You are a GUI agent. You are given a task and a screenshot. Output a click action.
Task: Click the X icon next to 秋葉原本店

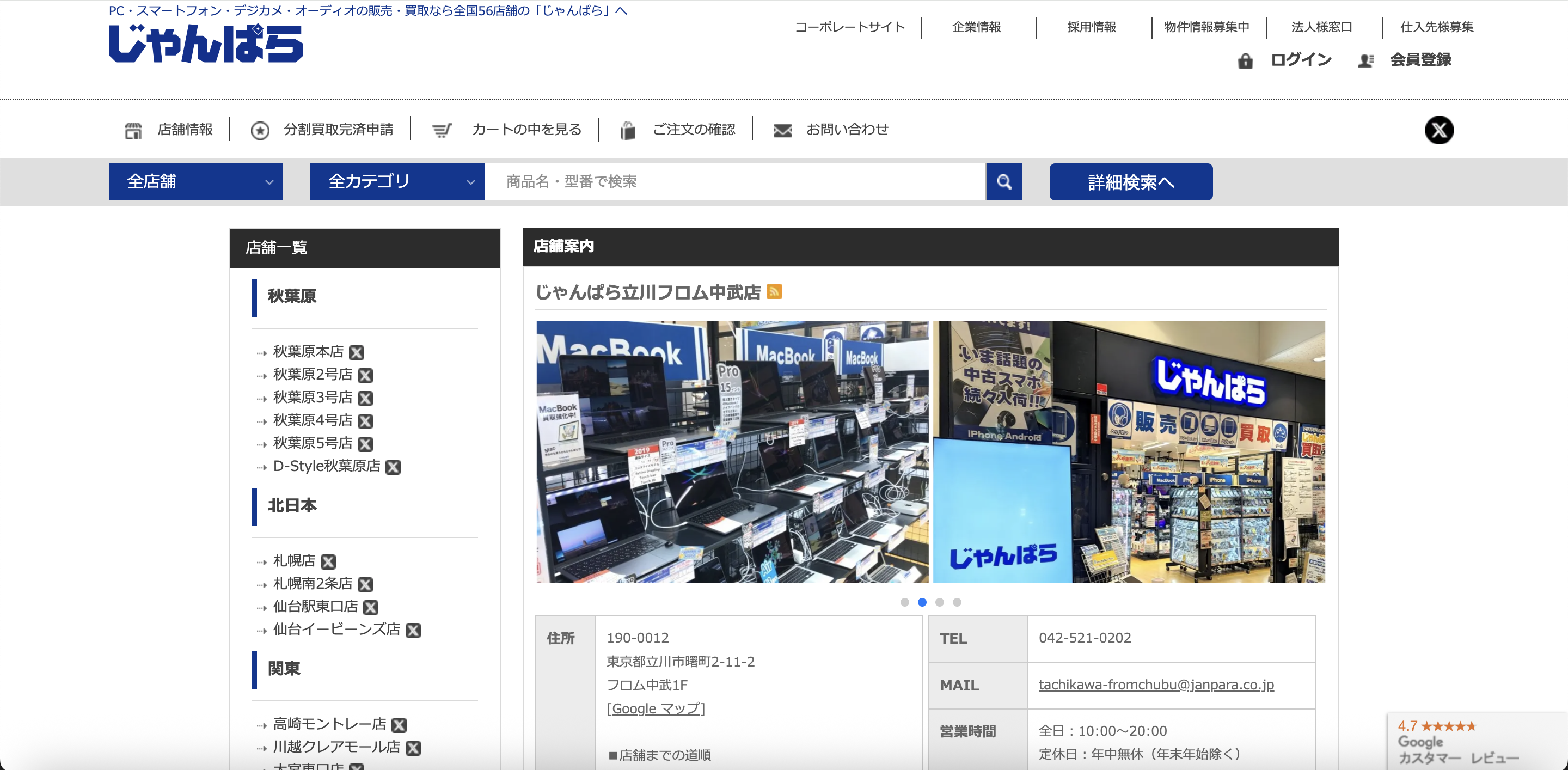click(x=357, y=352)
